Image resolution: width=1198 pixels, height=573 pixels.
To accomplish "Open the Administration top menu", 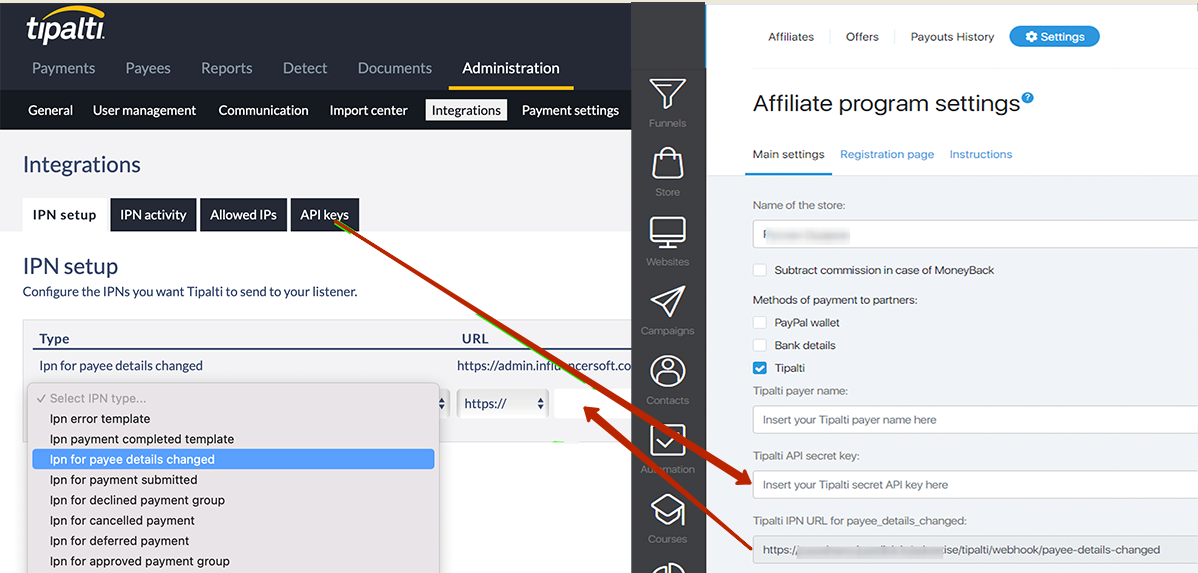I will 511,68.
